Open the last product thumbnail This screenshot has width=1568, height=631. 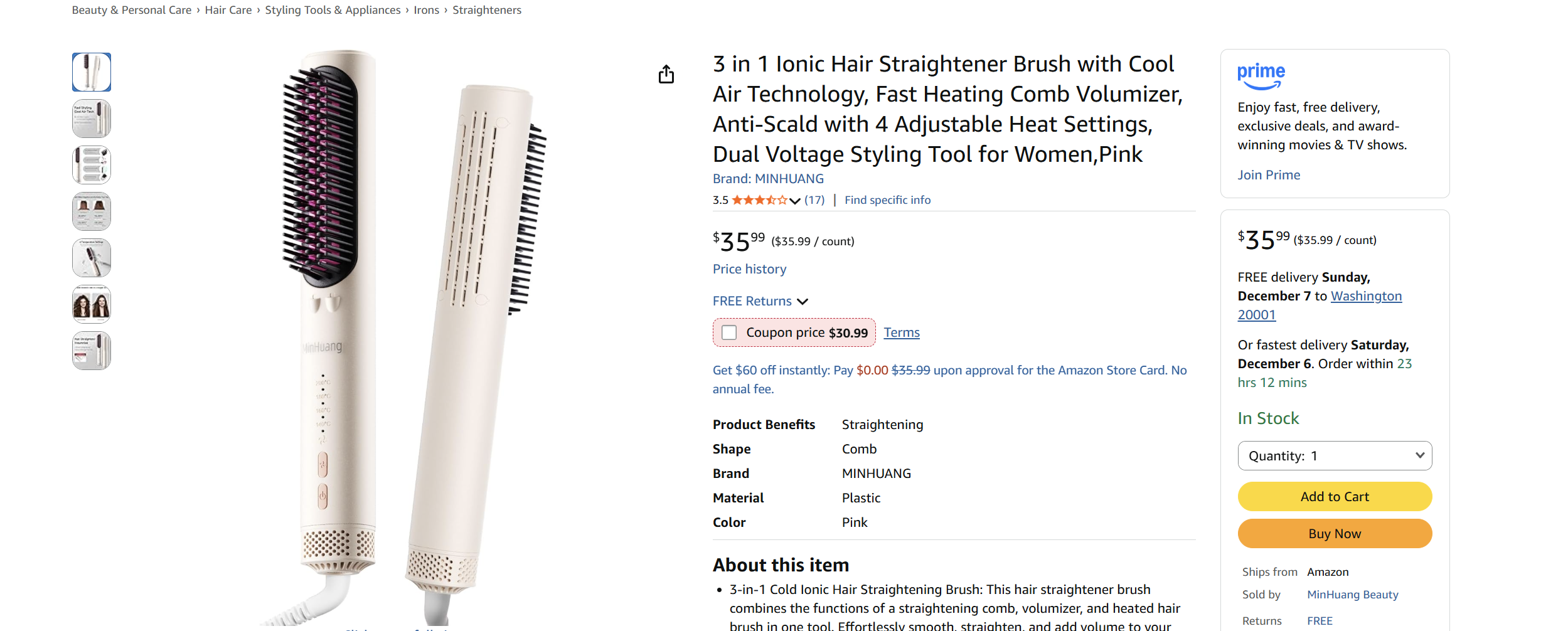(92, 350)
